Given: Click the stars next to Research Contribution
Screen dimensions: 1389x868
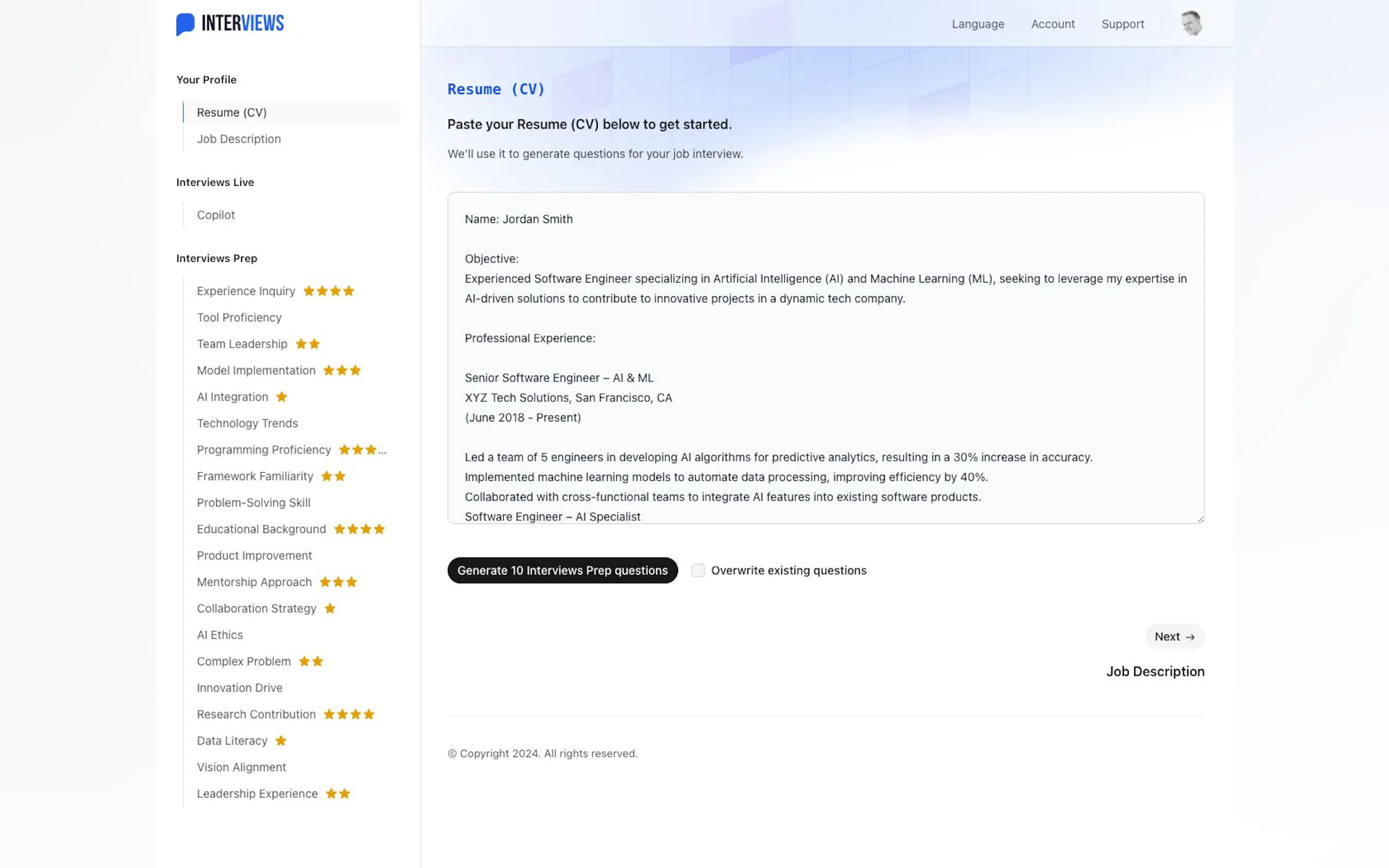Looking at the screenshot, I should pos(348,714).
